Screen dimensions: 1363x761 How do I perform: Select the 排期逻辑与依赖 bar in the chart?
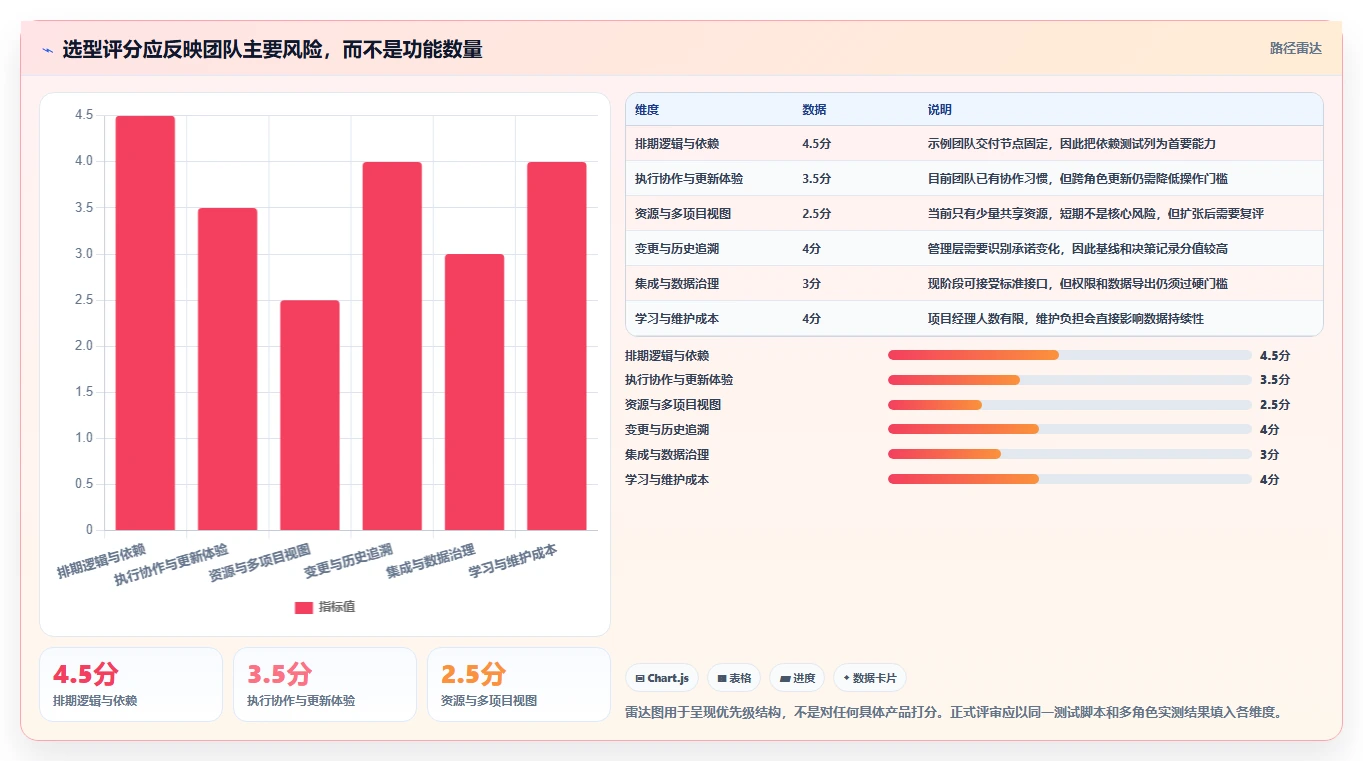[x=145, y=323]
